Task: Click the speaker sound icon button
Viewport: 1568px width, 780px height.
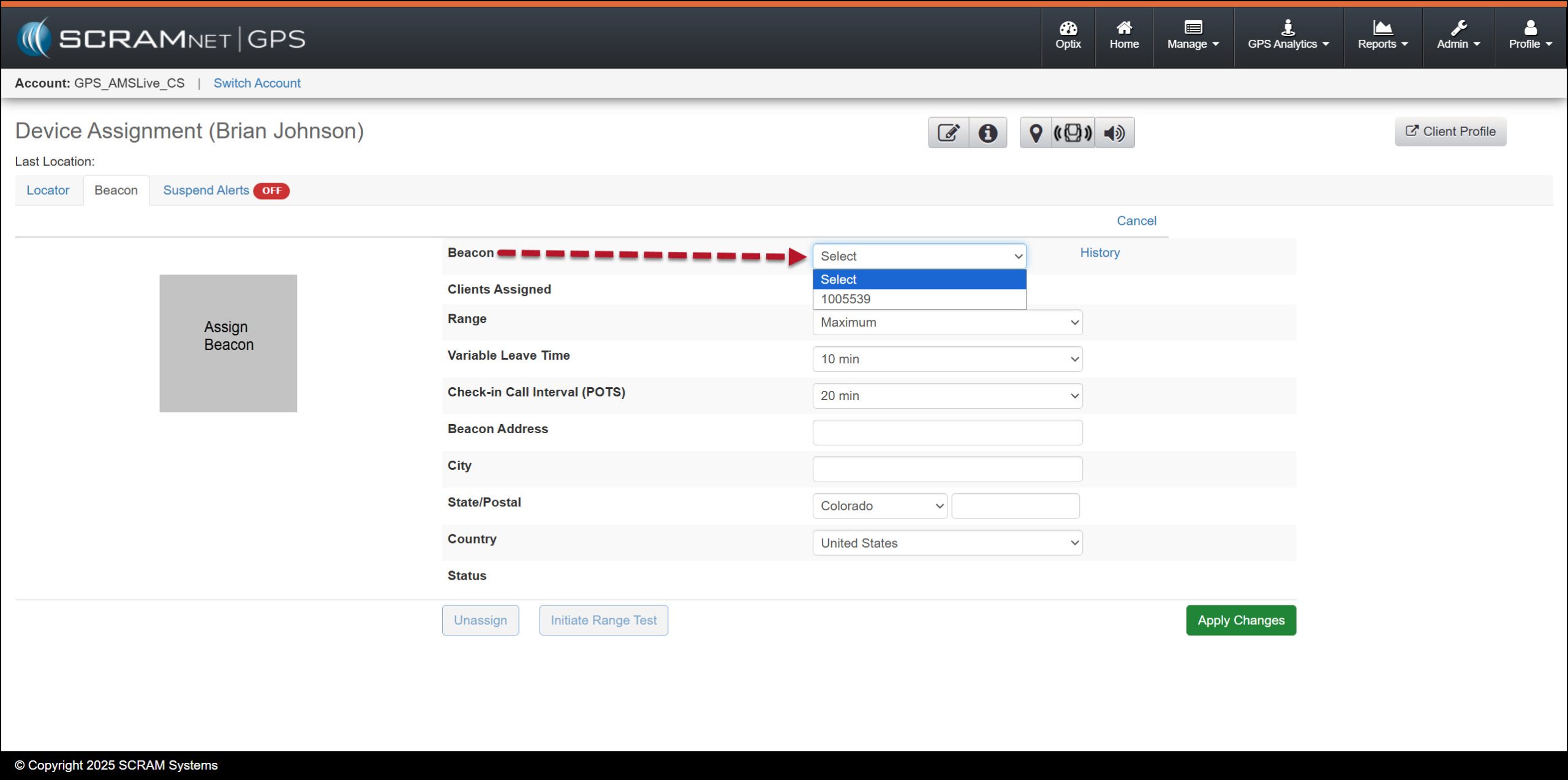Action: click(1114, 133)
